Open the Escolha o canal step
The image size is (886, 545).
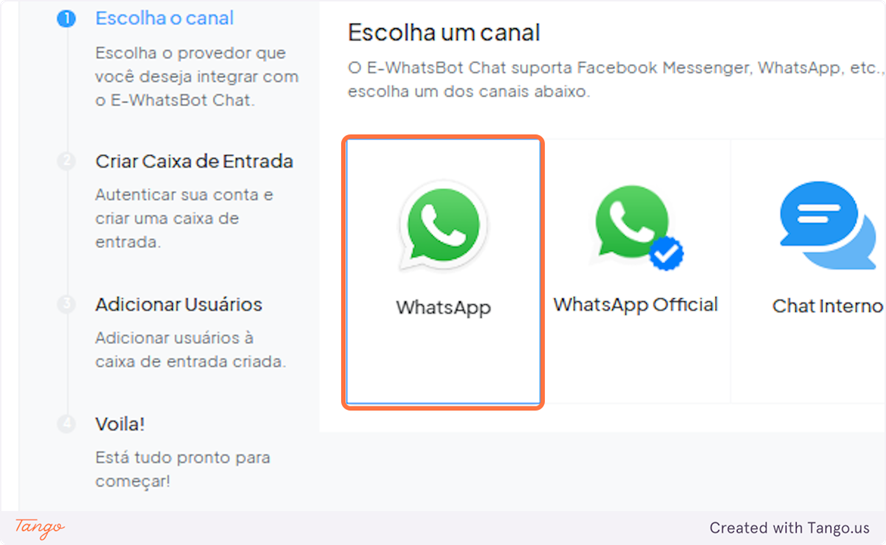(x=164, y=18)
